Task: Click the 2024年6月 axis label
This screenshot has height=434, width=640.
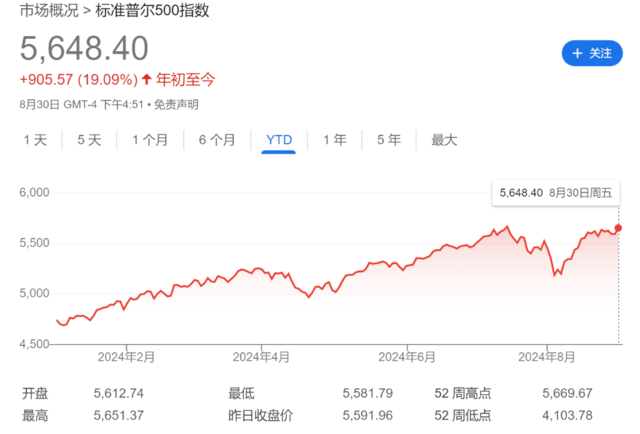Action: click(407, 357)
